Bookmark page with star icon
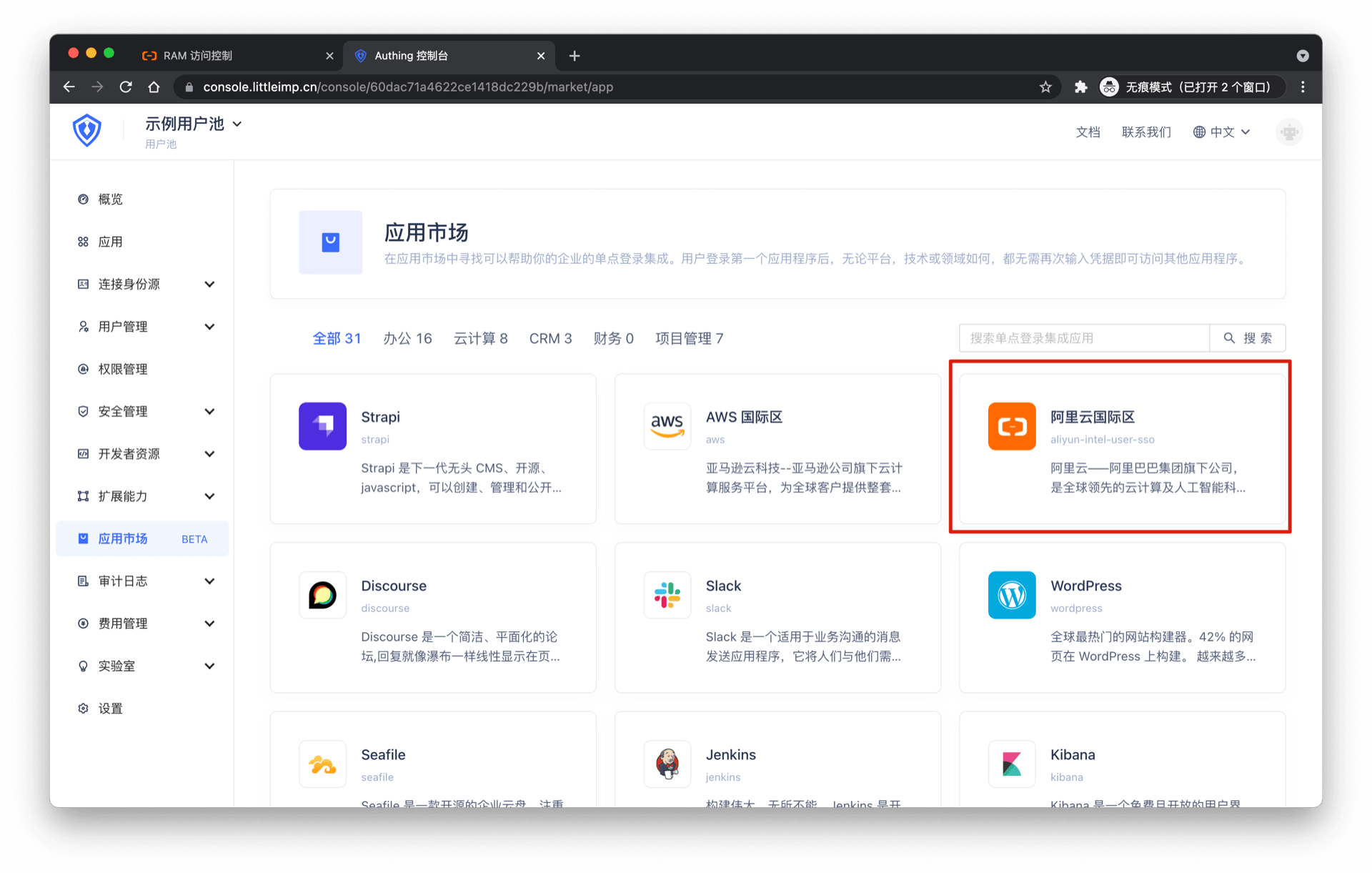Viewport: 1372px width, 873px height. [x=1045, y=87]
